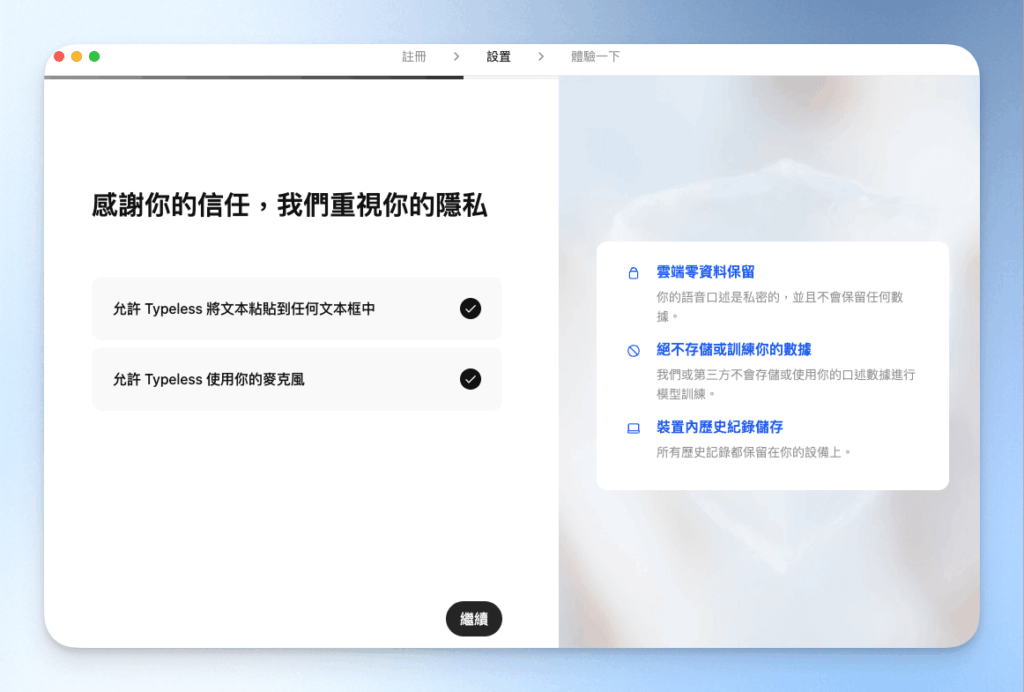Click the prohibition icon beside 絕不存儲或訓練你的數據
Viewport: 1024px width, 692px height.
632,348
